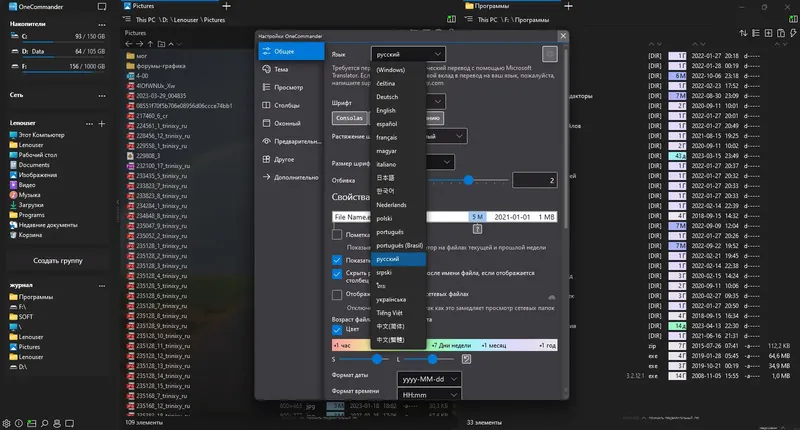The width and height of the screenshot is (800, 430).
Task: Choose English in language list
Action: click(398, 110)
